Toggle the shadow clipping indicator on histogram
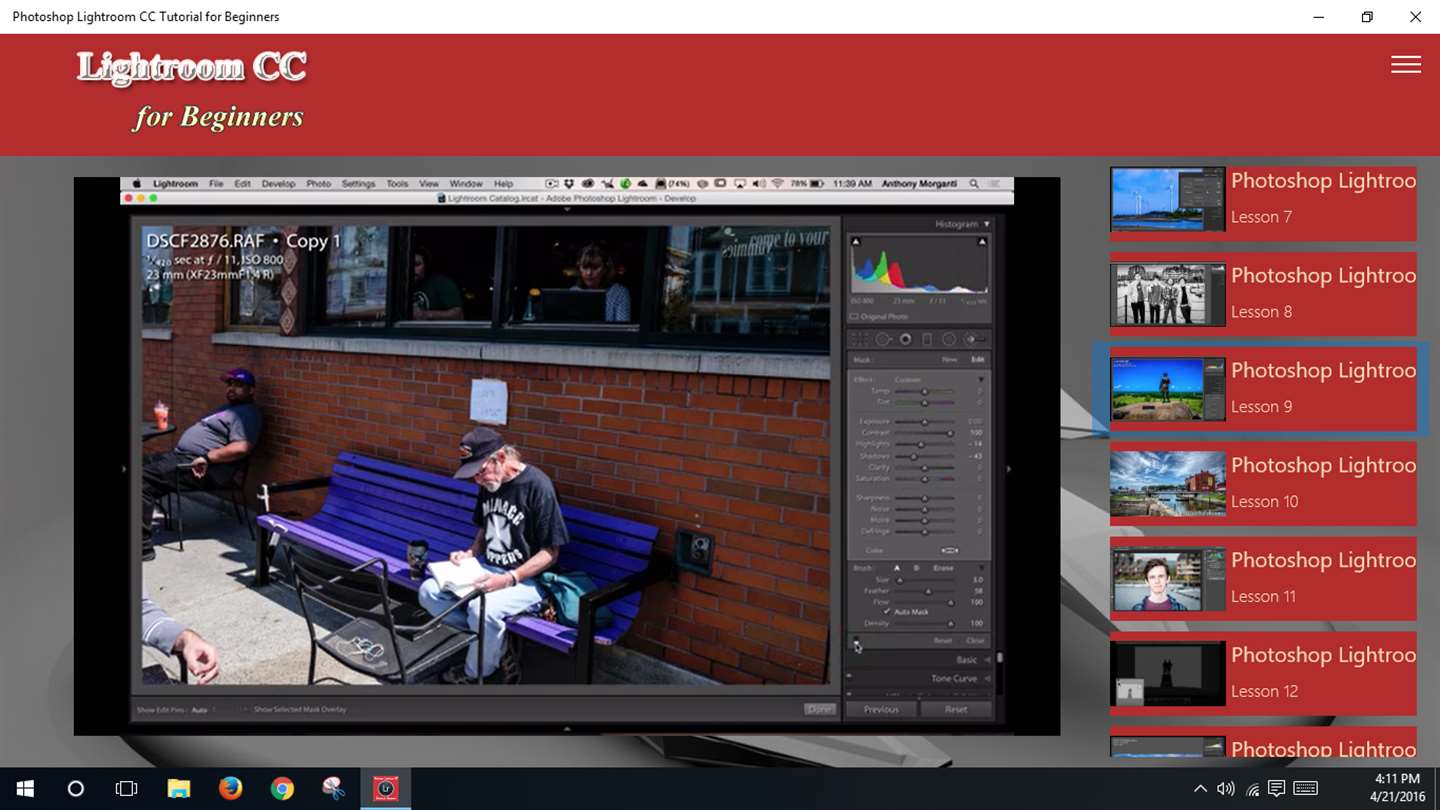 [855, 241]
